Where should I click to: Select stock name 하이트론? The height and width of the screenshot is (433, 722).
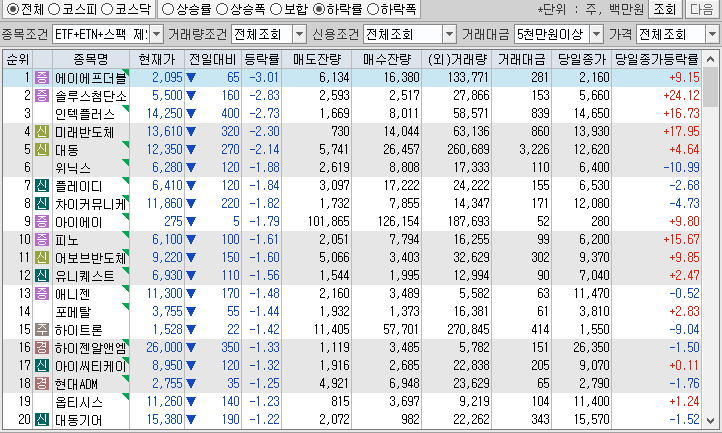point(79,330)
